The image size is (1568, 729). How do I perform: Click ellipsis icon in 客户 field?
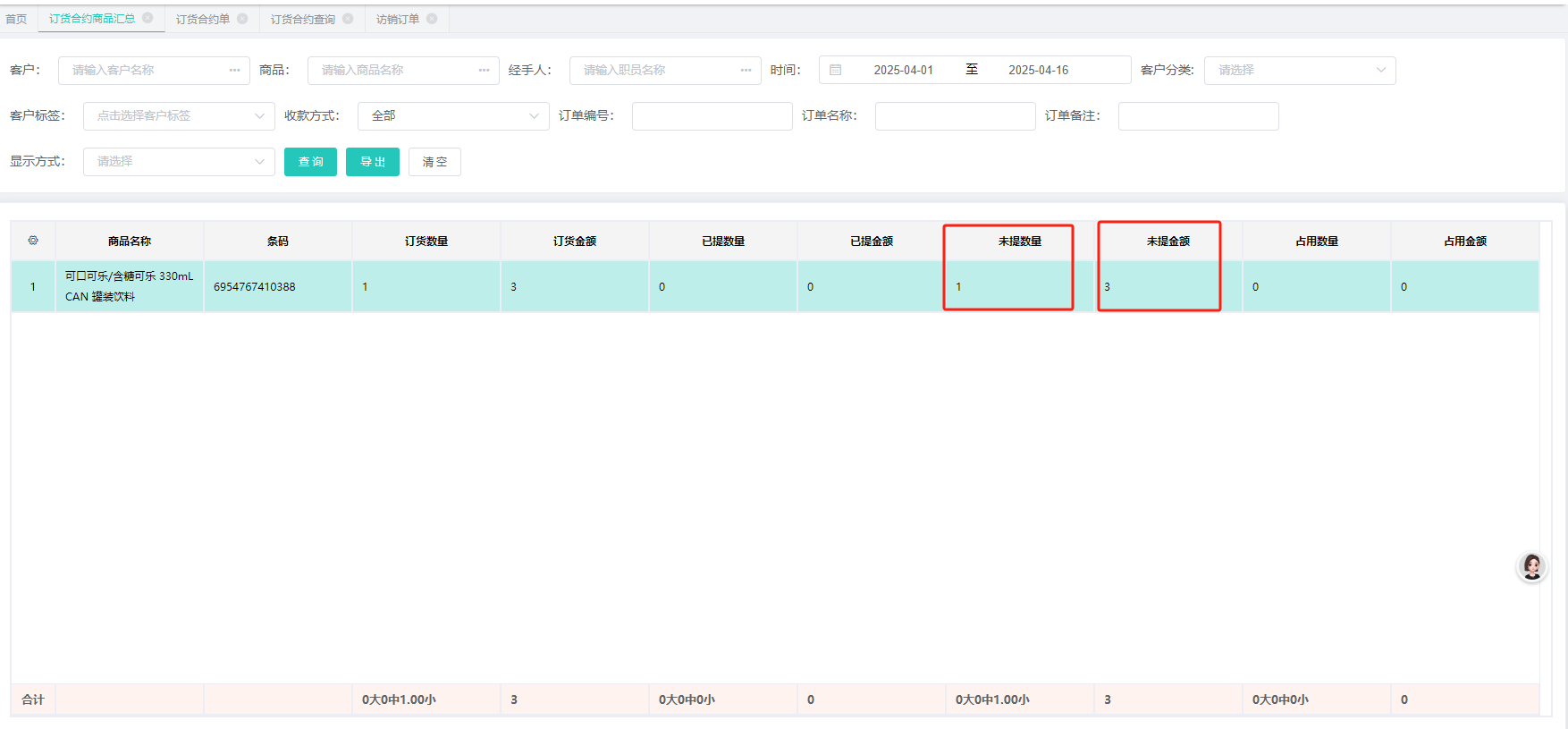click(x=234, y=70)
